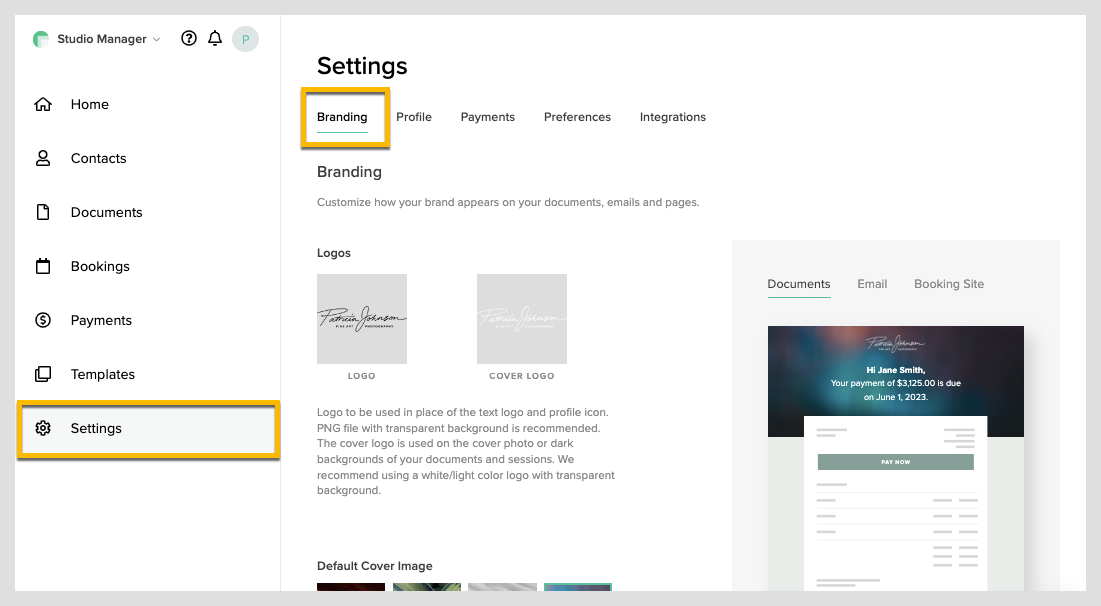Click the Cover Logo thumbnail
Viewport: 1101px width, 606px height.
click(522, 319)
